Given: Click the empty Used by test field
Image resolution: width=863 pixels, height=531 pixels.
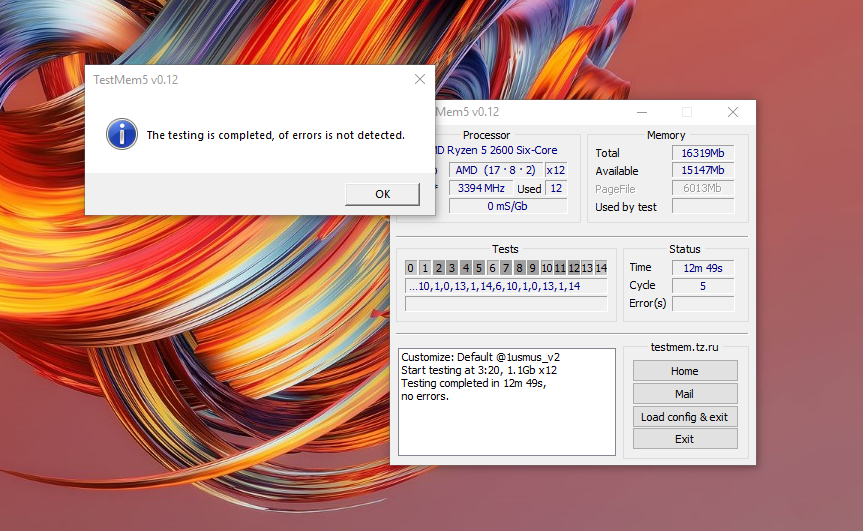Looking at the screenshot, I should pos(703,206).
